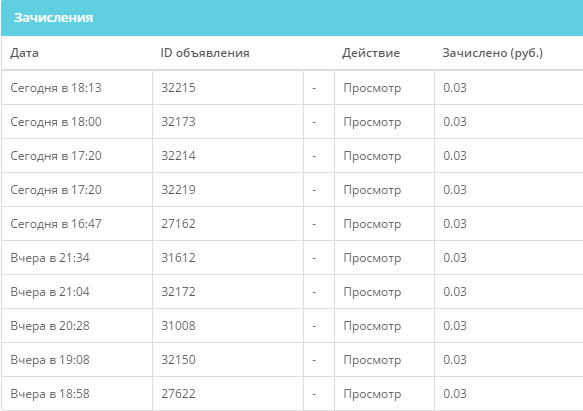Image resolution: width=583 pixels, height=411 pixels.
Task: Click the Зачисления panel header
Action: click(x=292, y=18)
